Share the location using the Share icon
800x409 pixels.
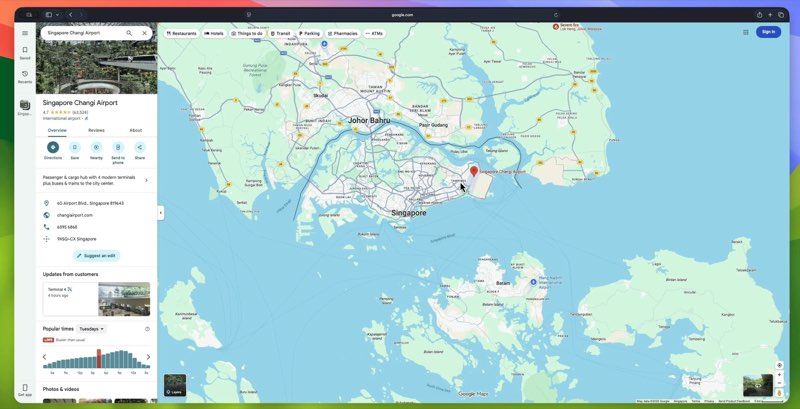point(140,147)
